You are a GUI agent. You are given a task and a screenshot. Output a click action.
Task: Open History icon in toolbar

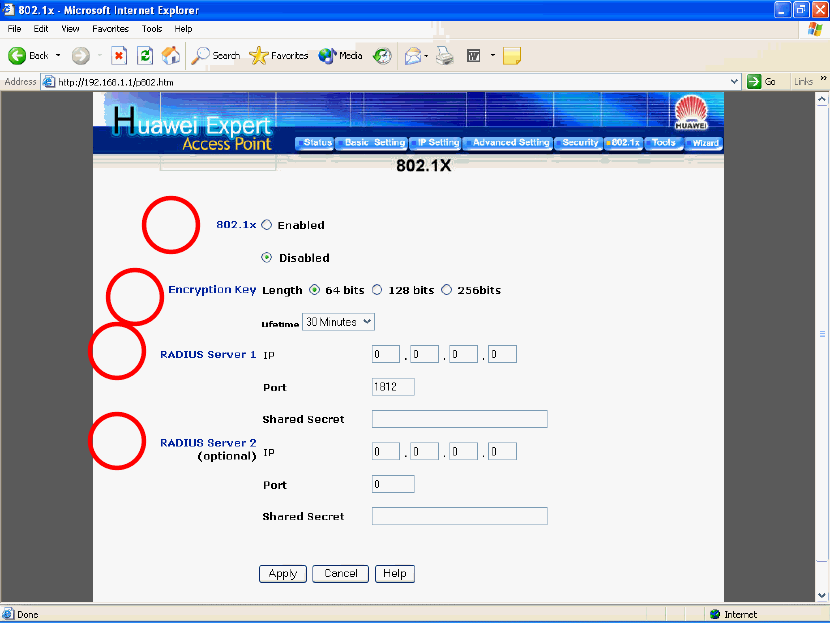(x=382, y=56)
